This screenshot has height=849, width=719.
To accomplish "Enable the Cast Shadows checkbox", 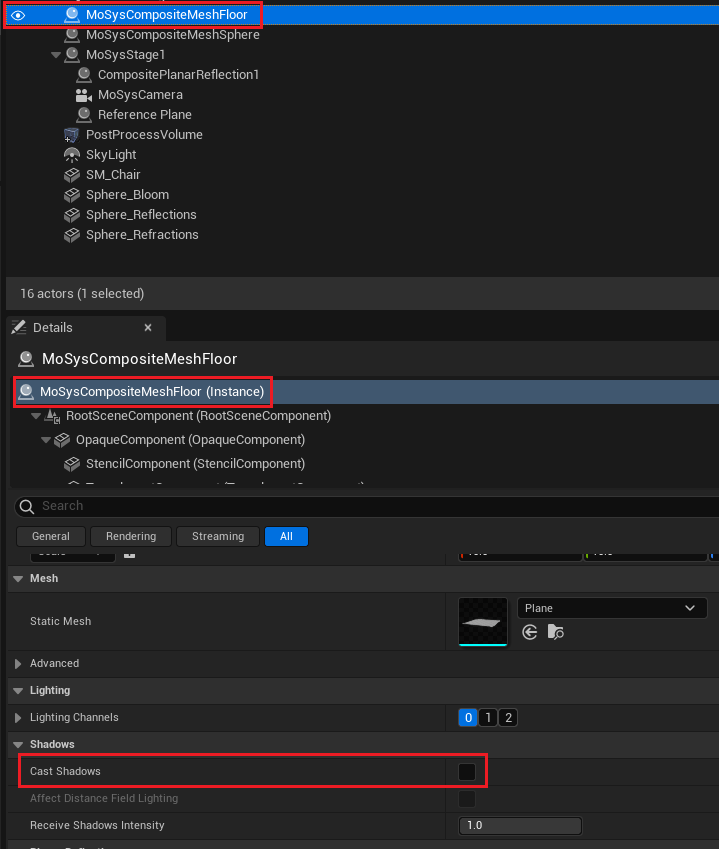I will coord(467,772).
